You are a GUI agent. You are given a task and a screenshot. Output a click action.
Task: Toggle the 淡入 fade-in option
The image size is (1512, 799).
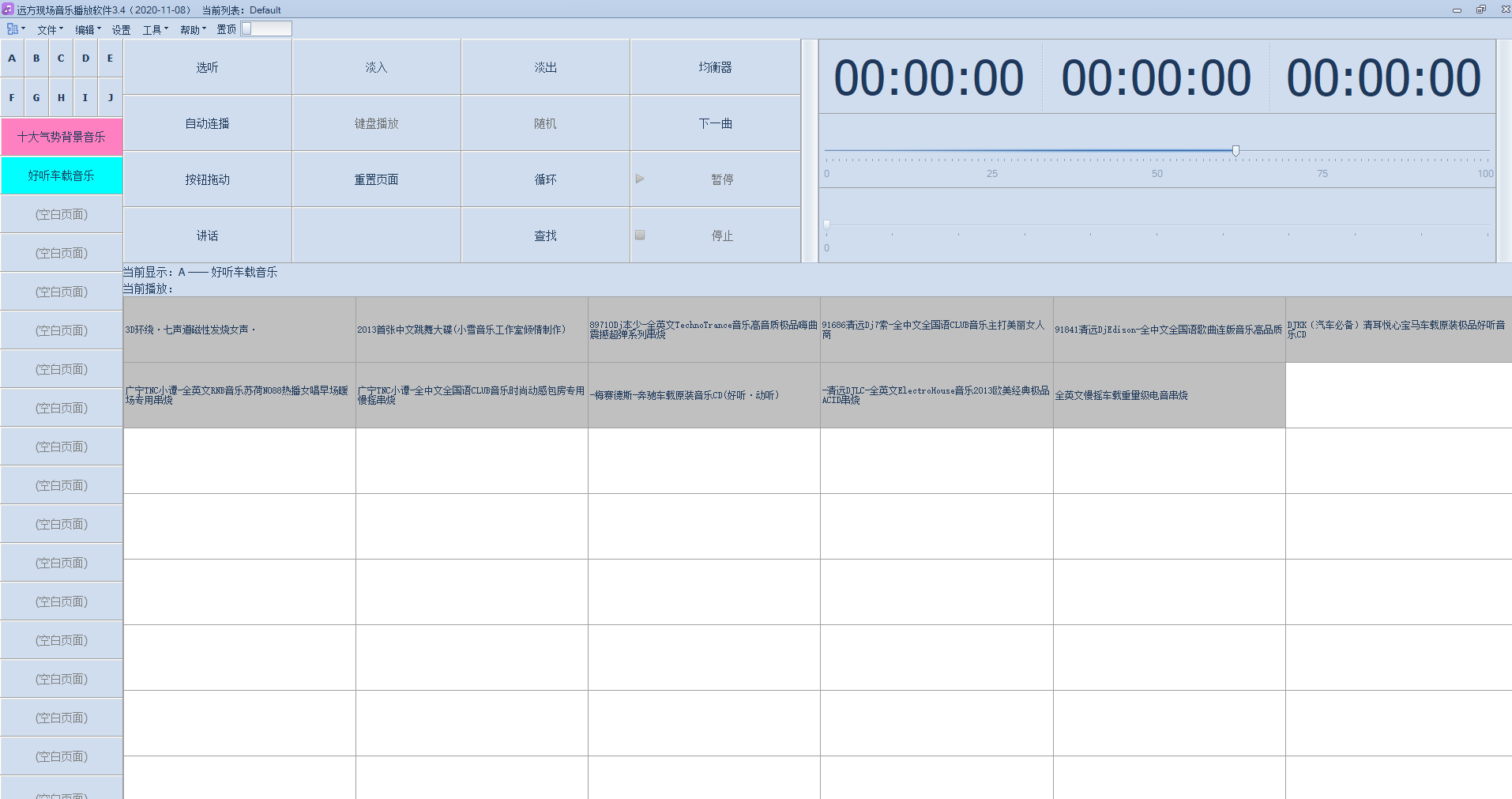click(x=377, y=67)
